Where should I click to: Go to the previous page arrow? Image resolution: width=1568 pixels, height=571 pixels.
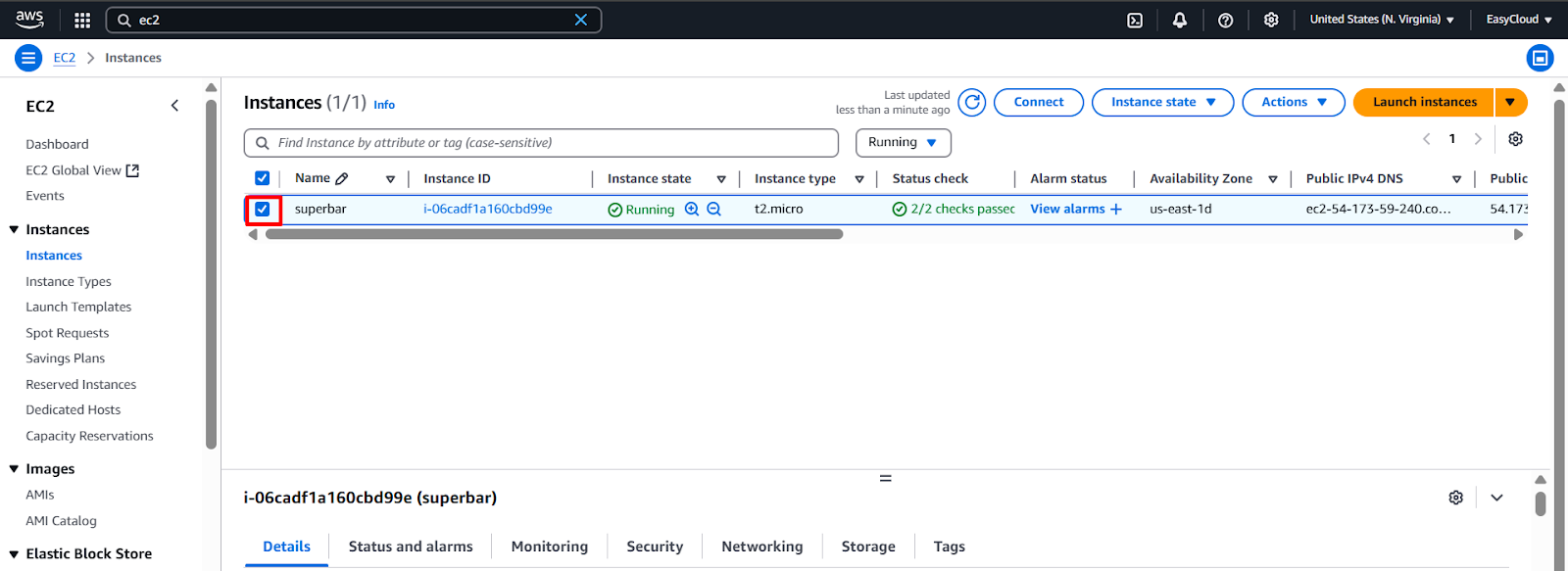pyautogui.click(x=1427, y=139)
